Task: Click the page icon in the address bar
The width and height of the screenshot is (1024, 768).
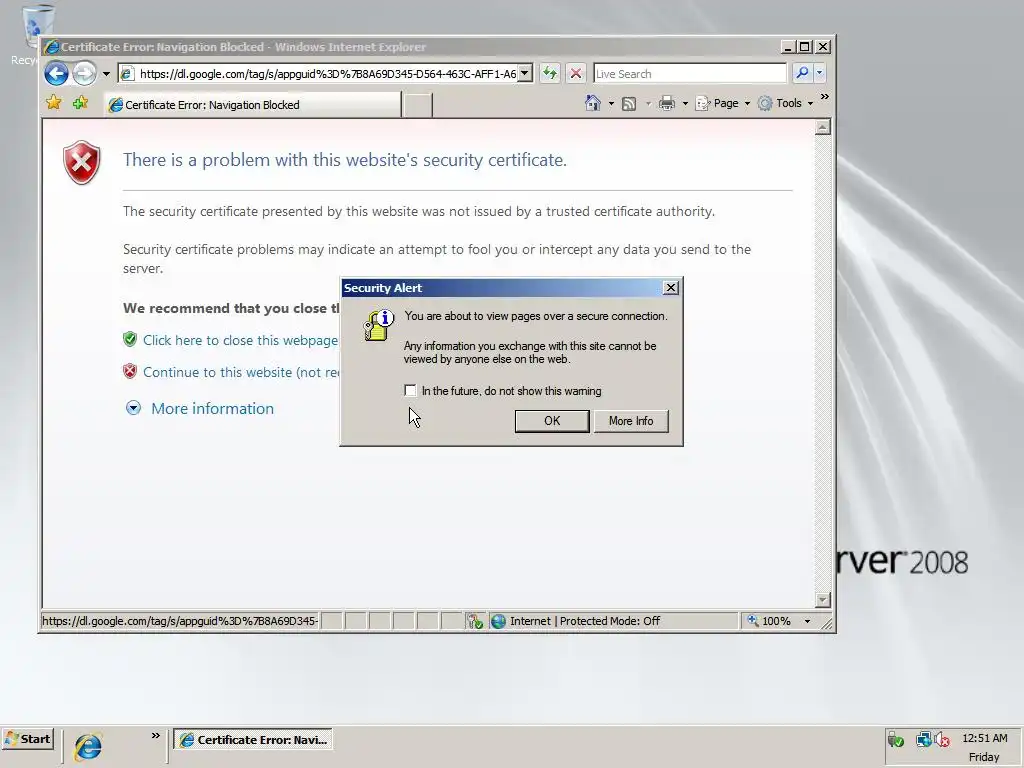Action: click(128, 74)
